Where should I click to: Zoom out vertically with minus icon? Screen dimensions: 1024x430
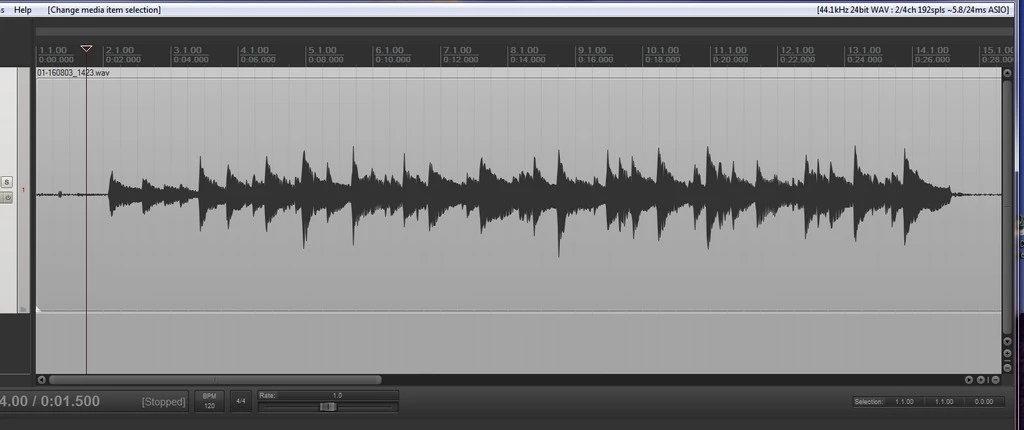[x=1007, y=366]
